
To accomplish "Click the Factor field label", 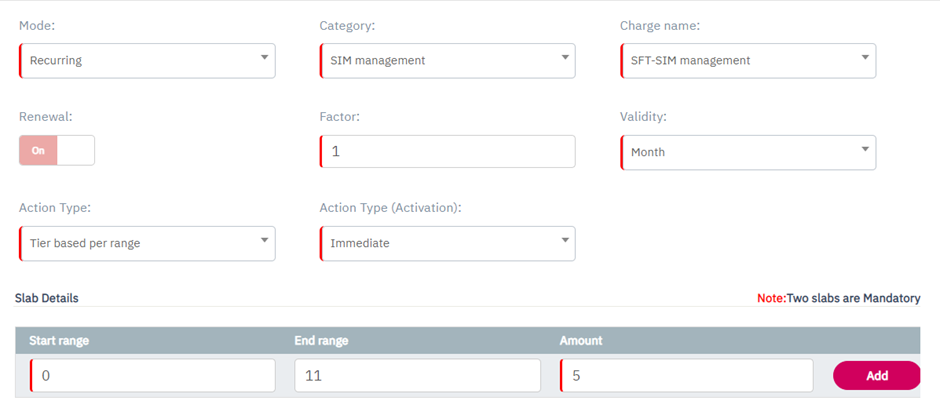I will pyautogui.click(x=339, y=117).
